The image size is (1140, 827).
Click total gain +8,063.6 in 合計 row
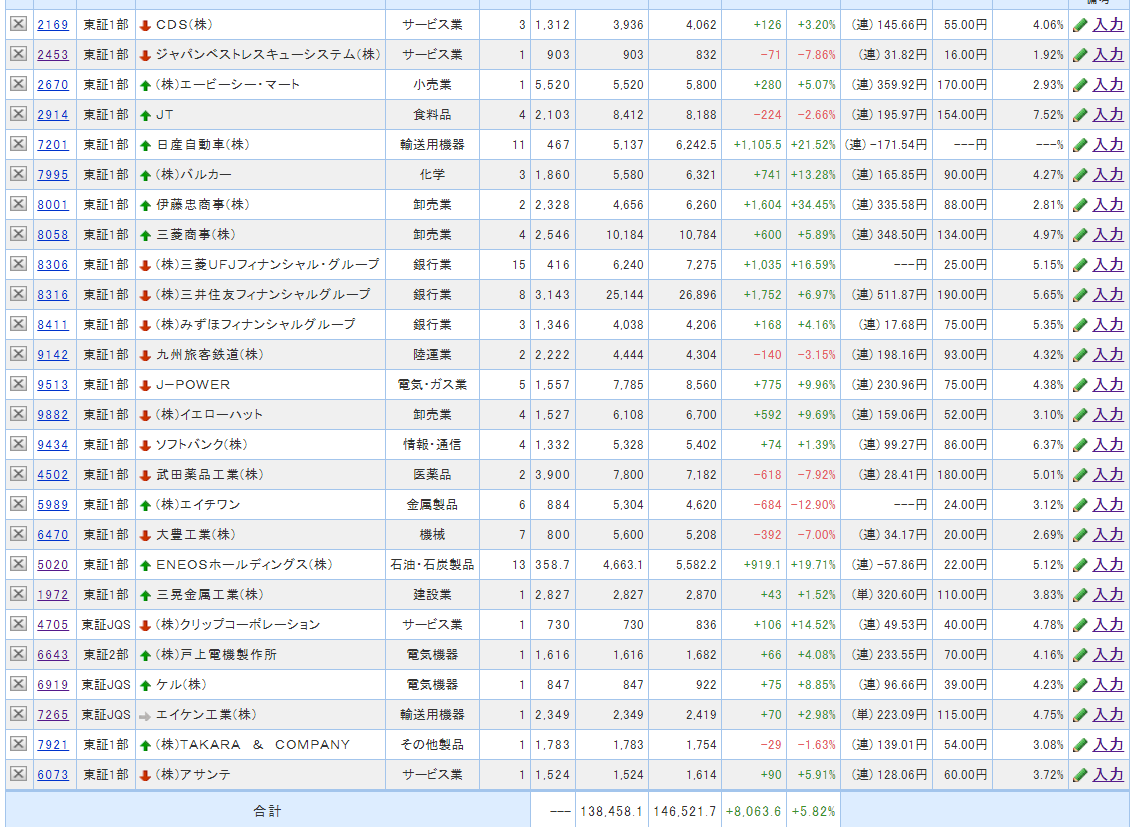753,811
